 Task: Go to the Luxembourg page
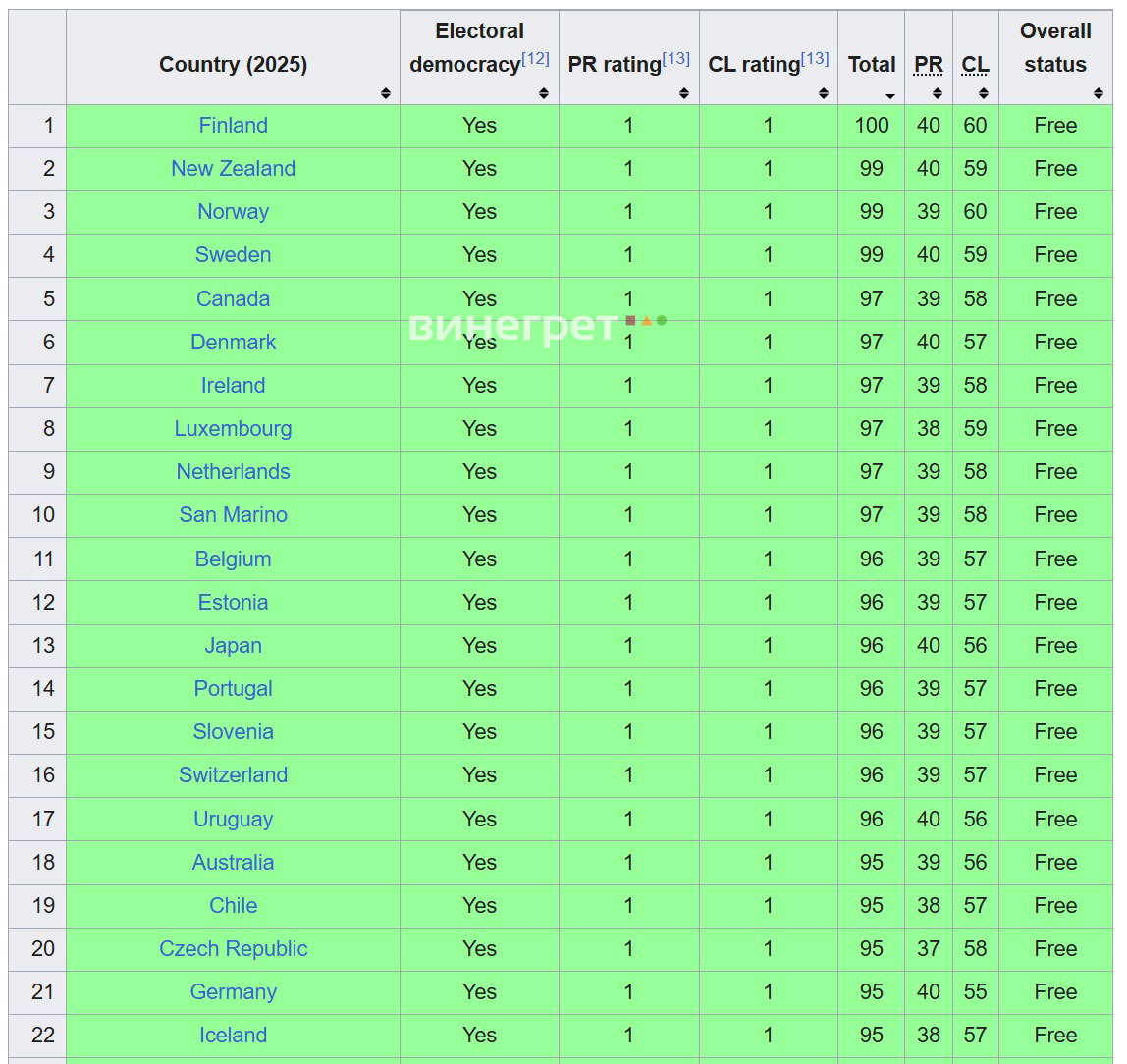tap(233, 429)
